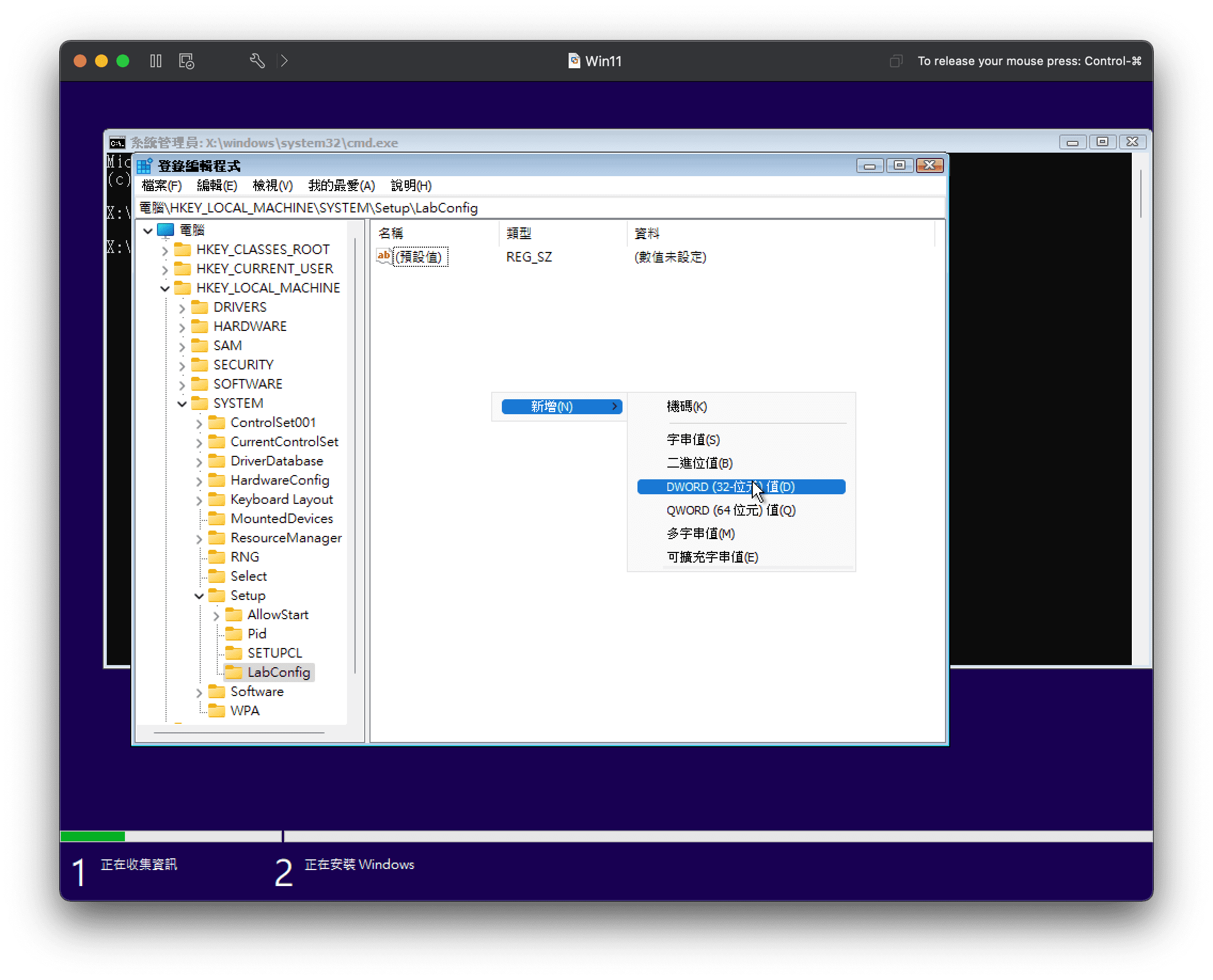This screenshot has height=980, width=1213.
Task: Select the SETUPCL folder in the tree
Action: (x=274, y=653)
